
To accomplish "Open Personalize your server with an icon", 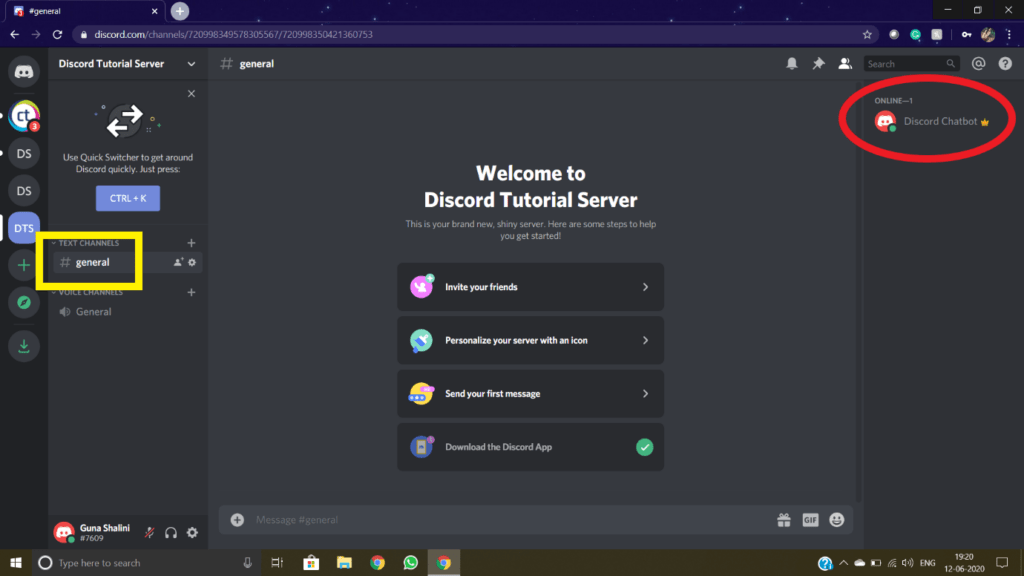I will tap(530, 340).
